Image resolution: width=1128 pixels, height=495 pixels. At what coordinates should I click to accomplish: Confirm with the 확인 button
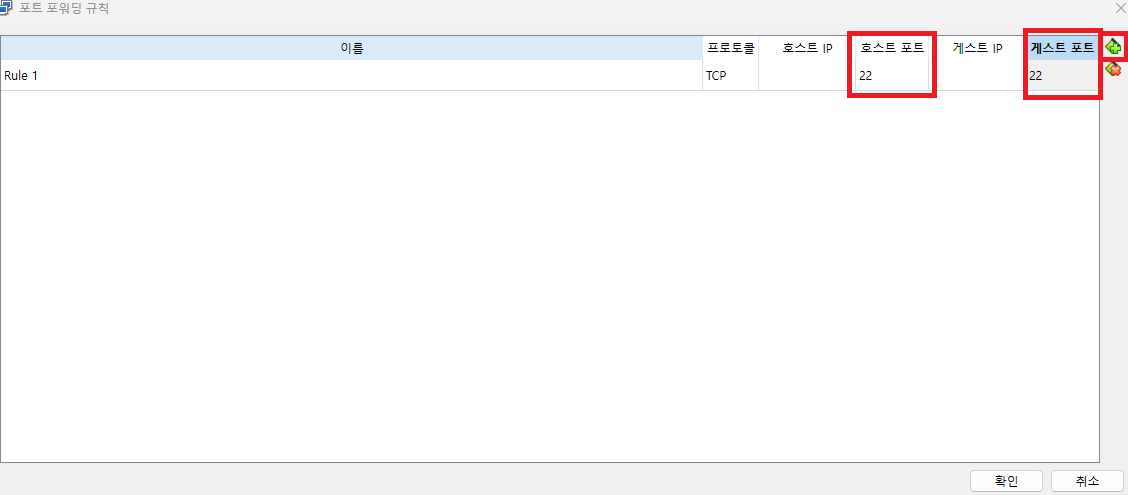(x=1006, y=481)
